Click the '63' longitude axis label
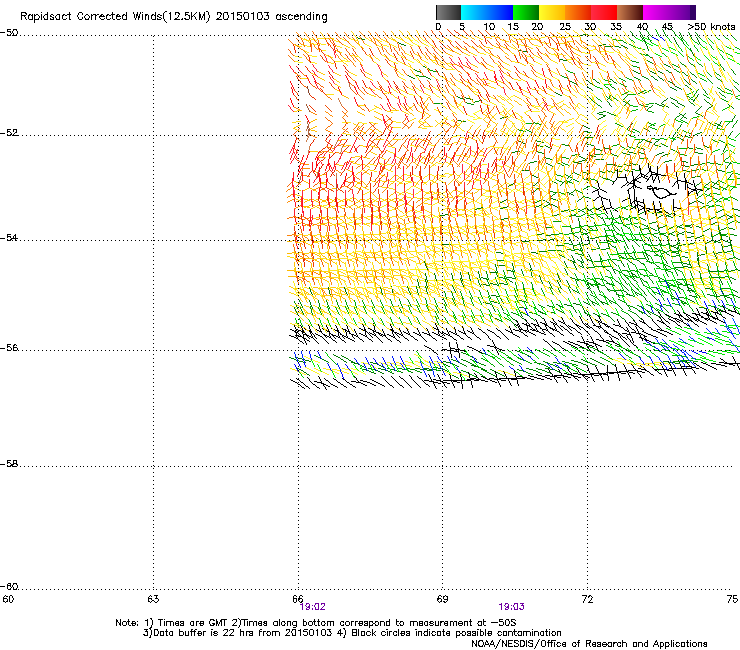 pyautogui.click(x=153, y=599)
